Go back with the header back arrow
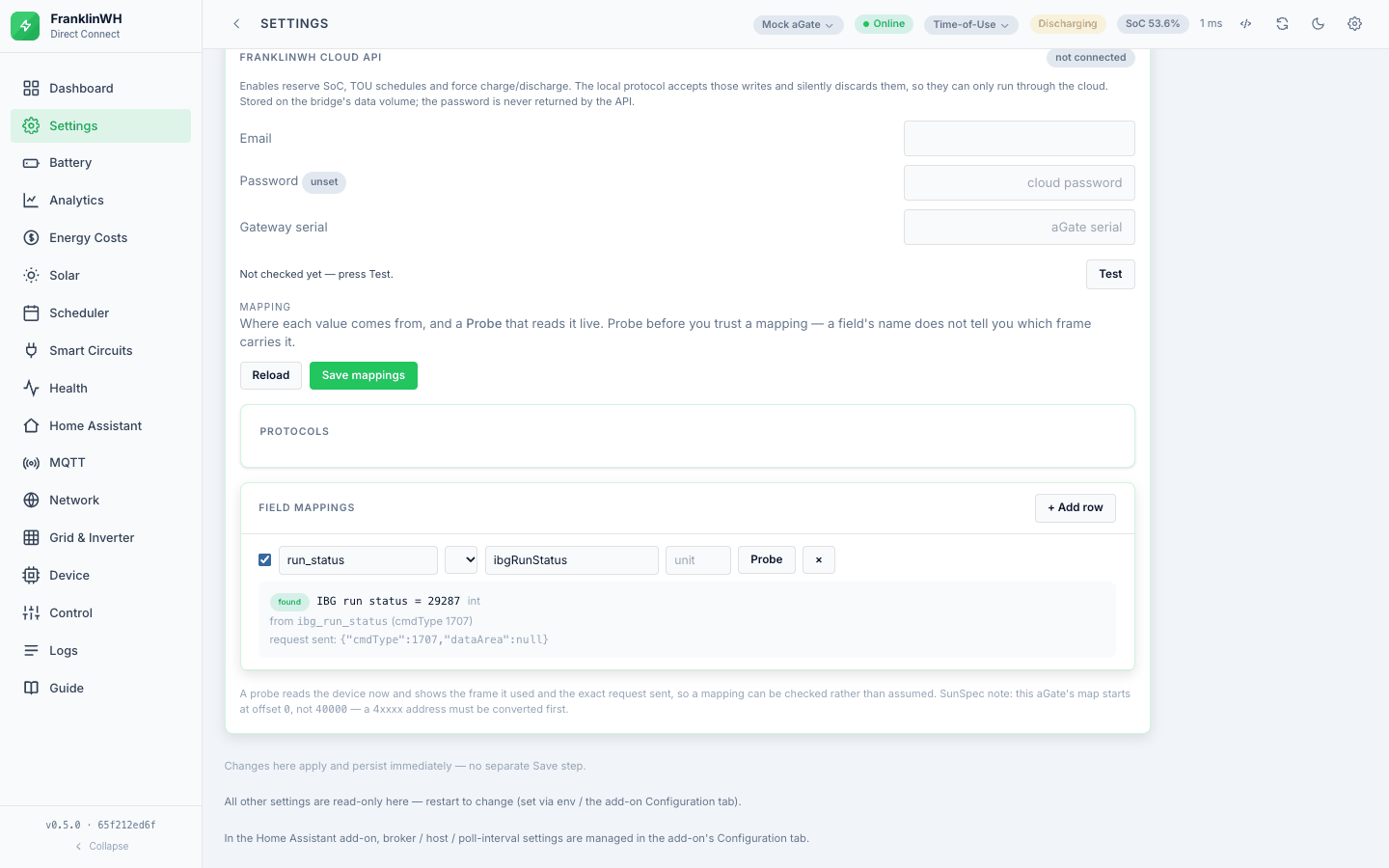The width and height of the screenshot is (1389, 868). 236,24
